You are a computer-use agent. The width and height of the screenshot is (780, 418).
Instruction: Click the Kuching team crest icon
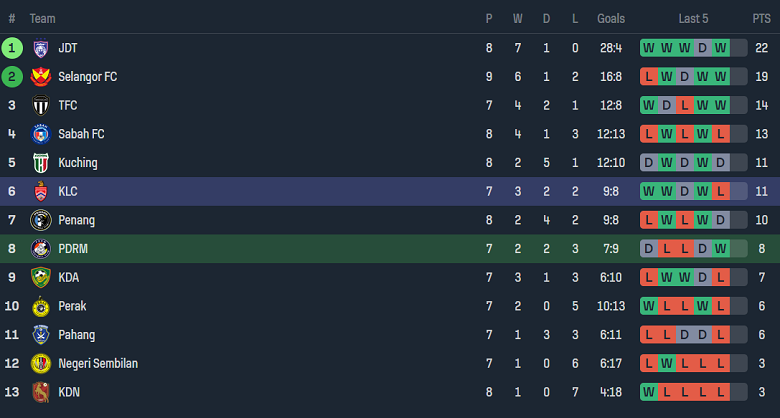41,163
